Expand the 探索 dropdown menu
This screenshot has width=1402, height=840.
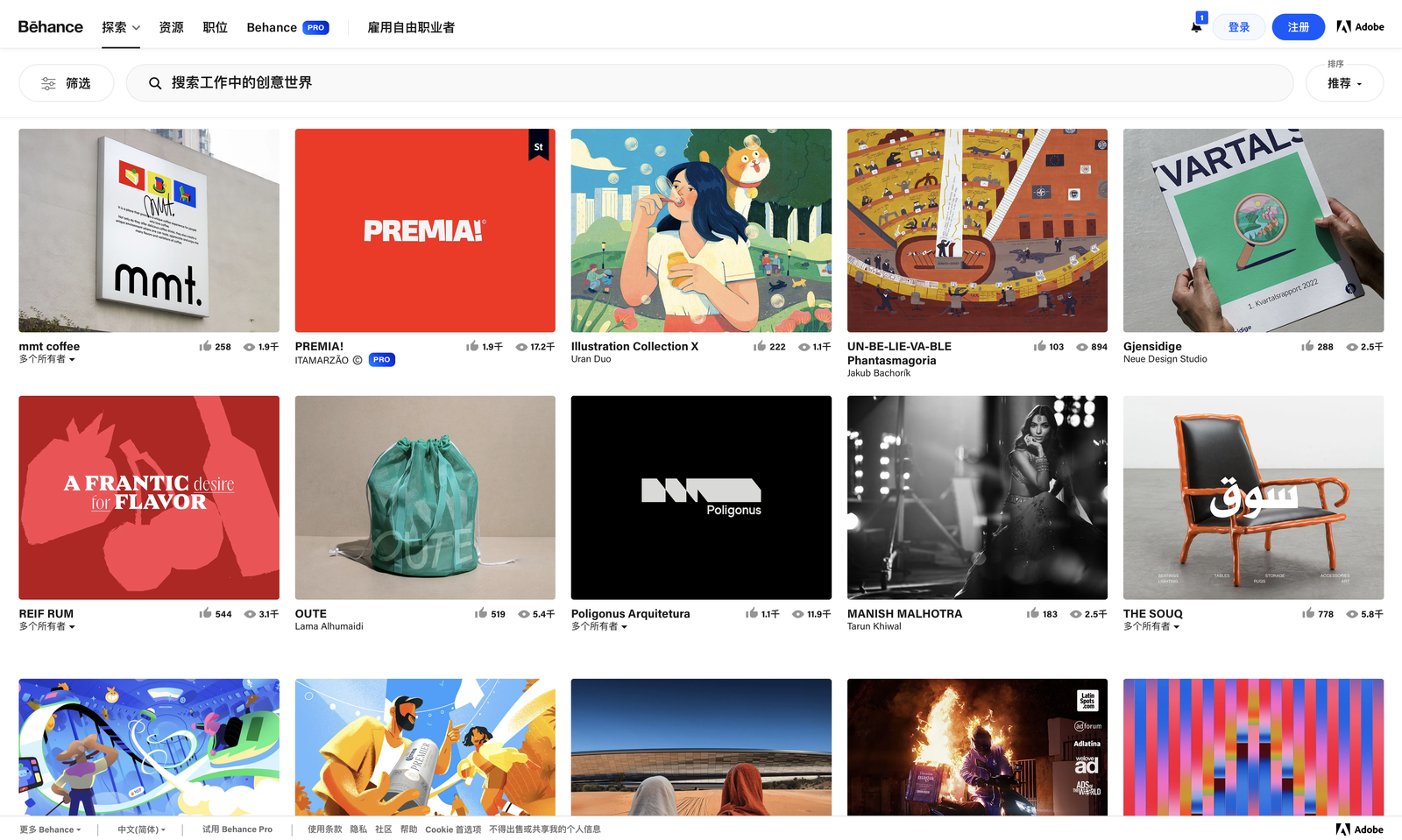pos(121,27)
